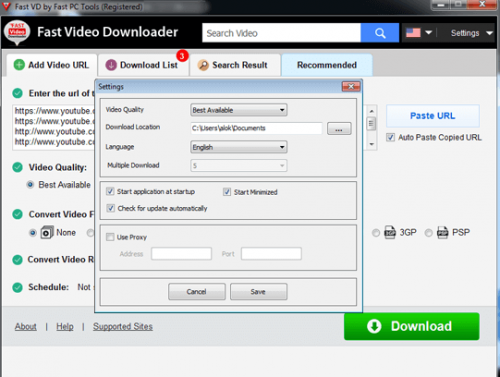This screenshot has height=377, width=500.
Task: Open the Language dropdown showing English
Action: pos(239,147)
